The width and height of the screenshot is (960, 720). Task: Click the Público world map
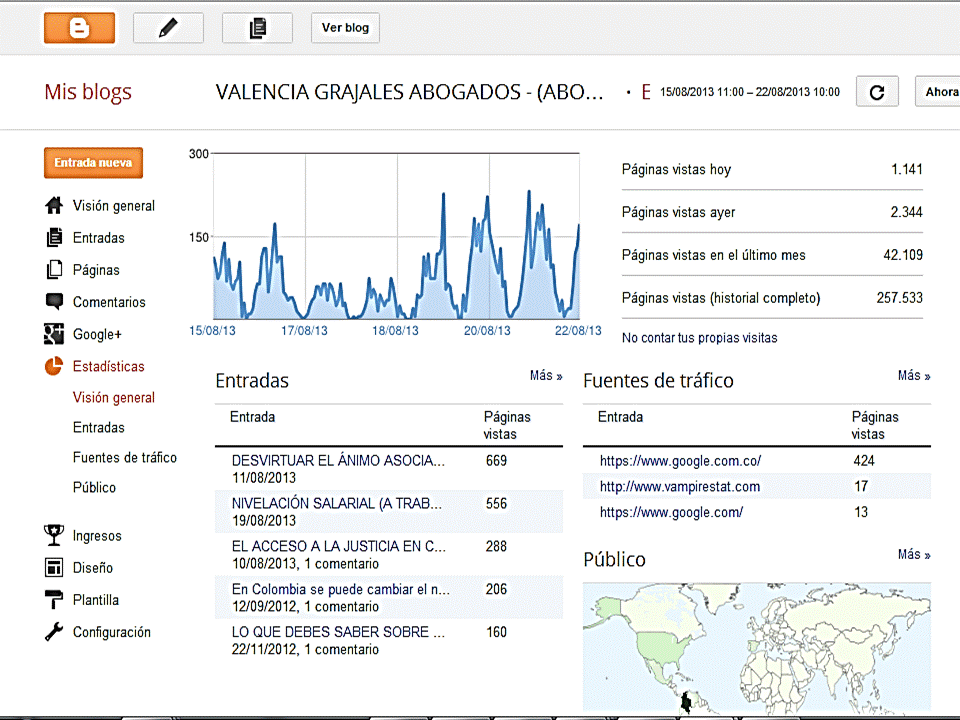[757, 648]
